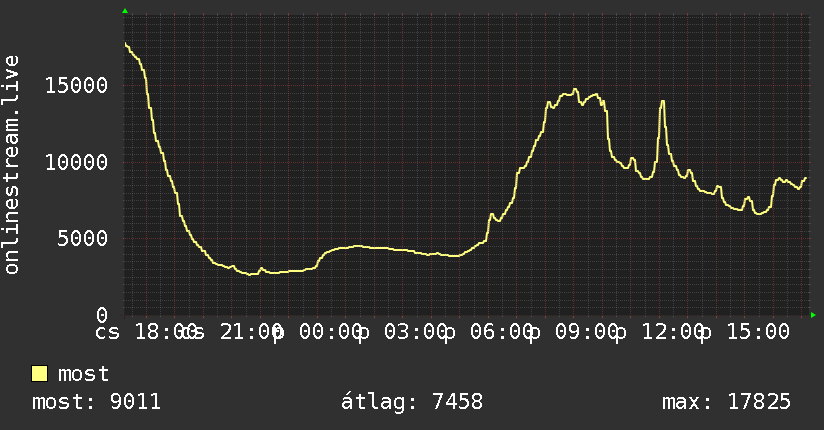Click the green arrow atop the y-axis
The image size is (824, 430).
[x=125, y=11]
